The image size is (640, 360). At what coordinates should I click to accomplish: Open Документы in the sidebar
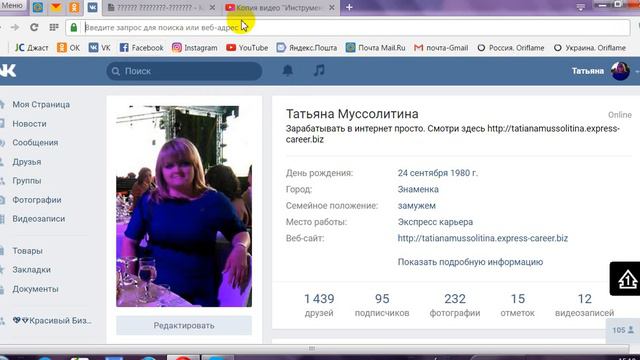[x=35, y=289]
